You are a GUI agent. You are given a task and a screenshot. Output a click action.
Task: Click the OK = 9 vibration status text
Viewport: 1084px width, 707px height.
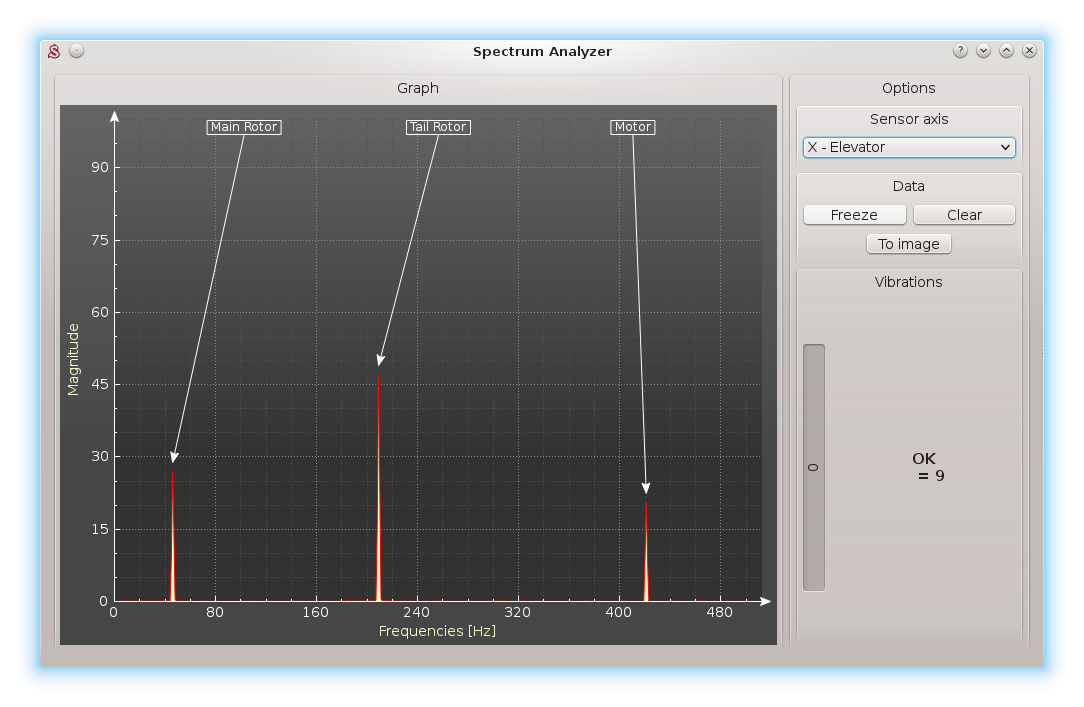[x=927, y=467]
